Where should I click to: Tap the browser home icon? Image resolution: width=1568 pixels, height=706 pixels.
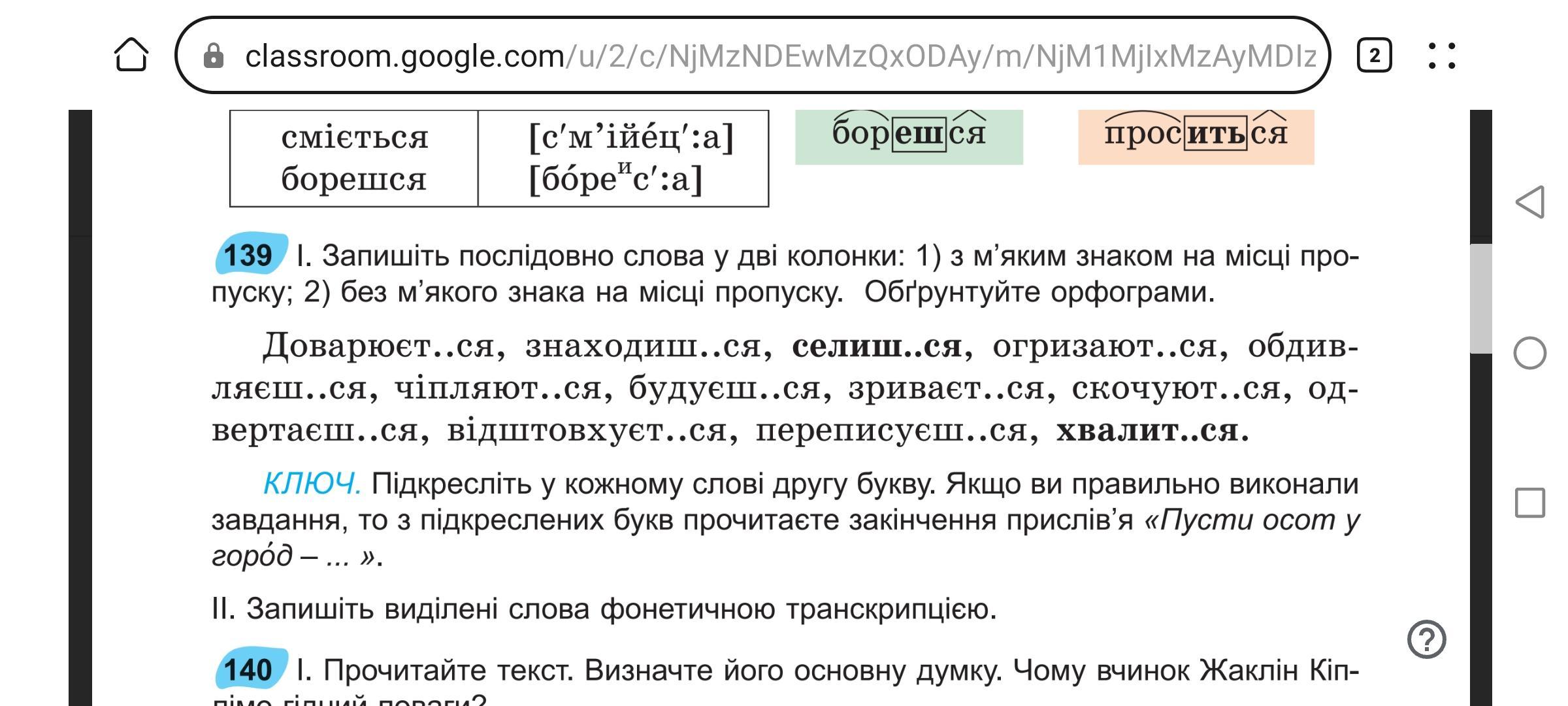pyautogui.click(x=131, y=55)
